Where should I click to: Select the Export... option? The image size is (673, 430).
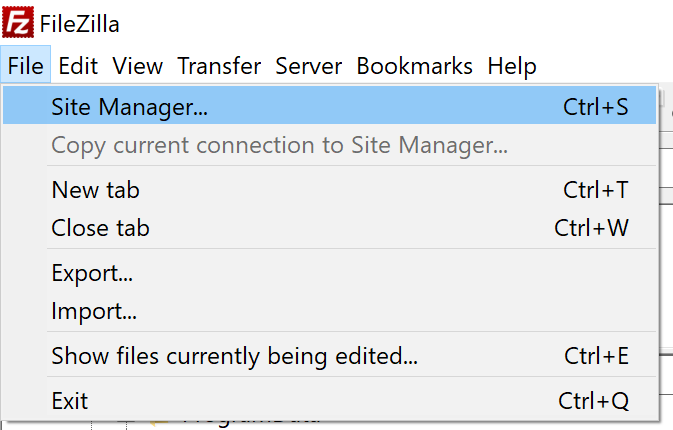[329, 273]
